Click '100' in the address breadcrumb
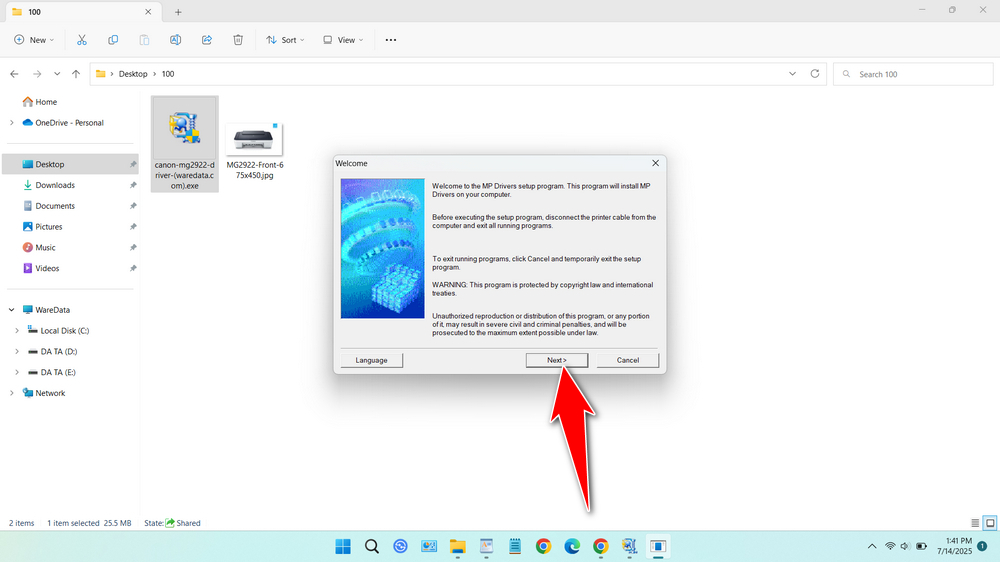 click(168, 74)
